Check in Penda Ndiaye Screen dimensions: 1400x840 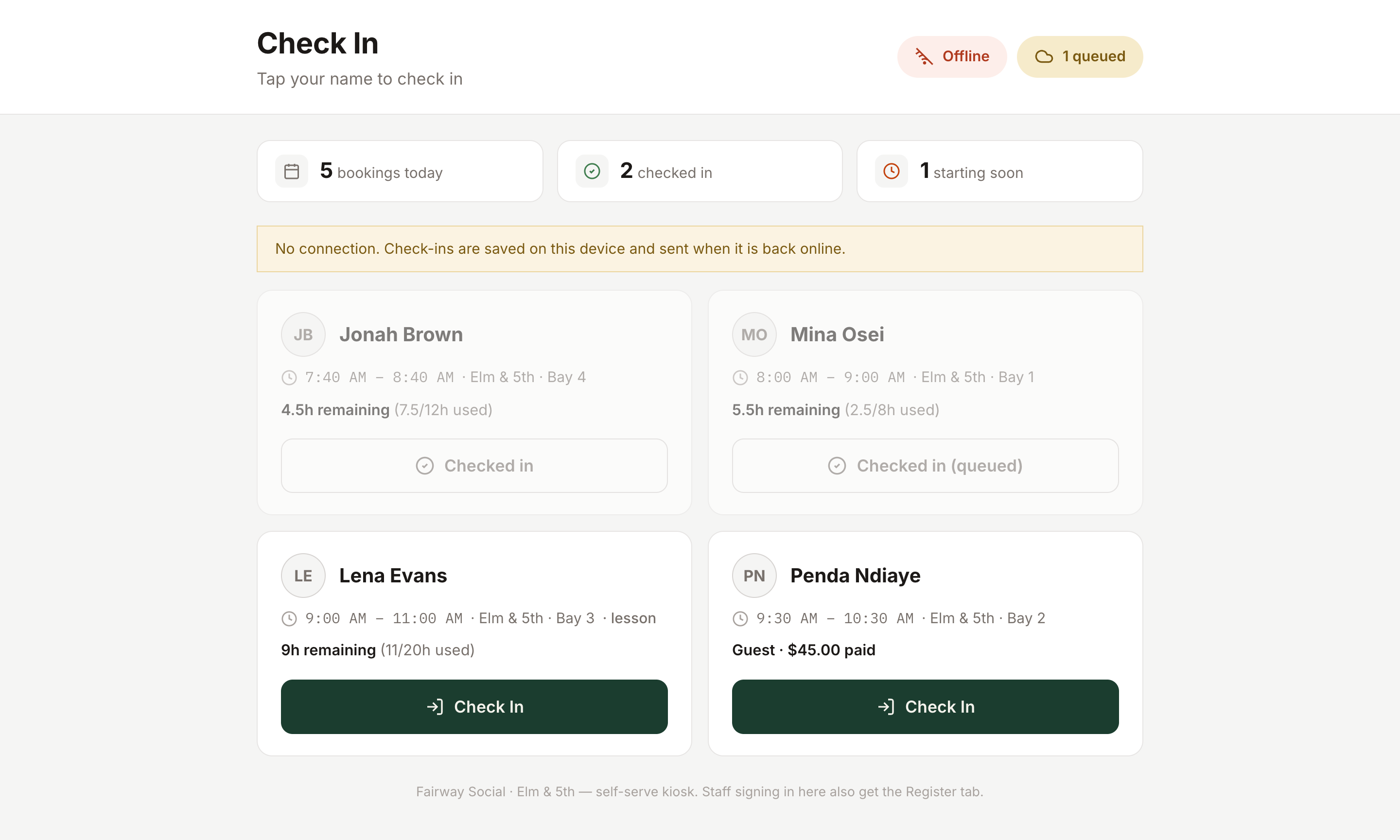tap(925, 707)
